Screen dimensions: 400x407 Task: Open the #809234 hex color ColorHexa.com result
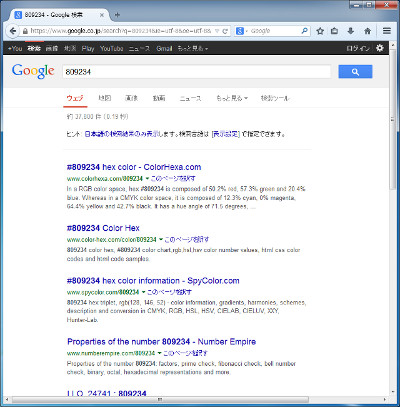click(134, 167)
